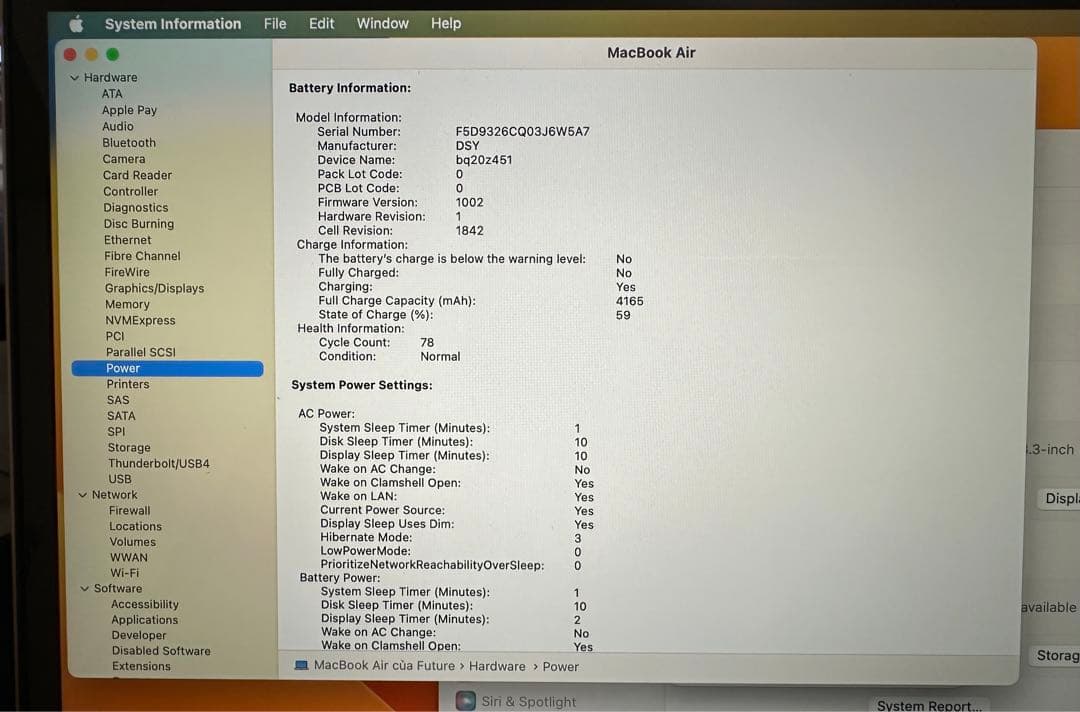The height and width of the screenshot is (712, 1080).
Task: Collapse the Network section
Action: click(x=83, y=495)
